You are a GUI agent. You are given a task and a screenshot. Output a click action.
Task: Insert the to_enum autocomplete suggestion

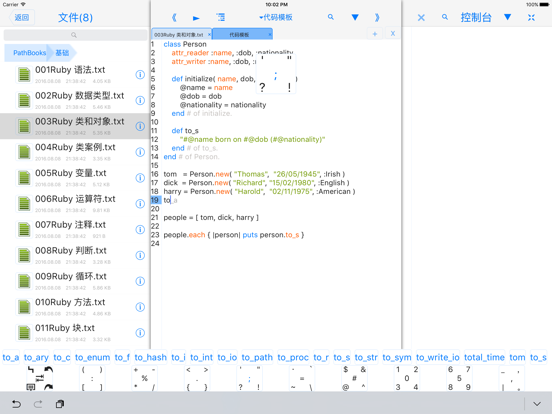pyautogui.click(x=93, y=357)
